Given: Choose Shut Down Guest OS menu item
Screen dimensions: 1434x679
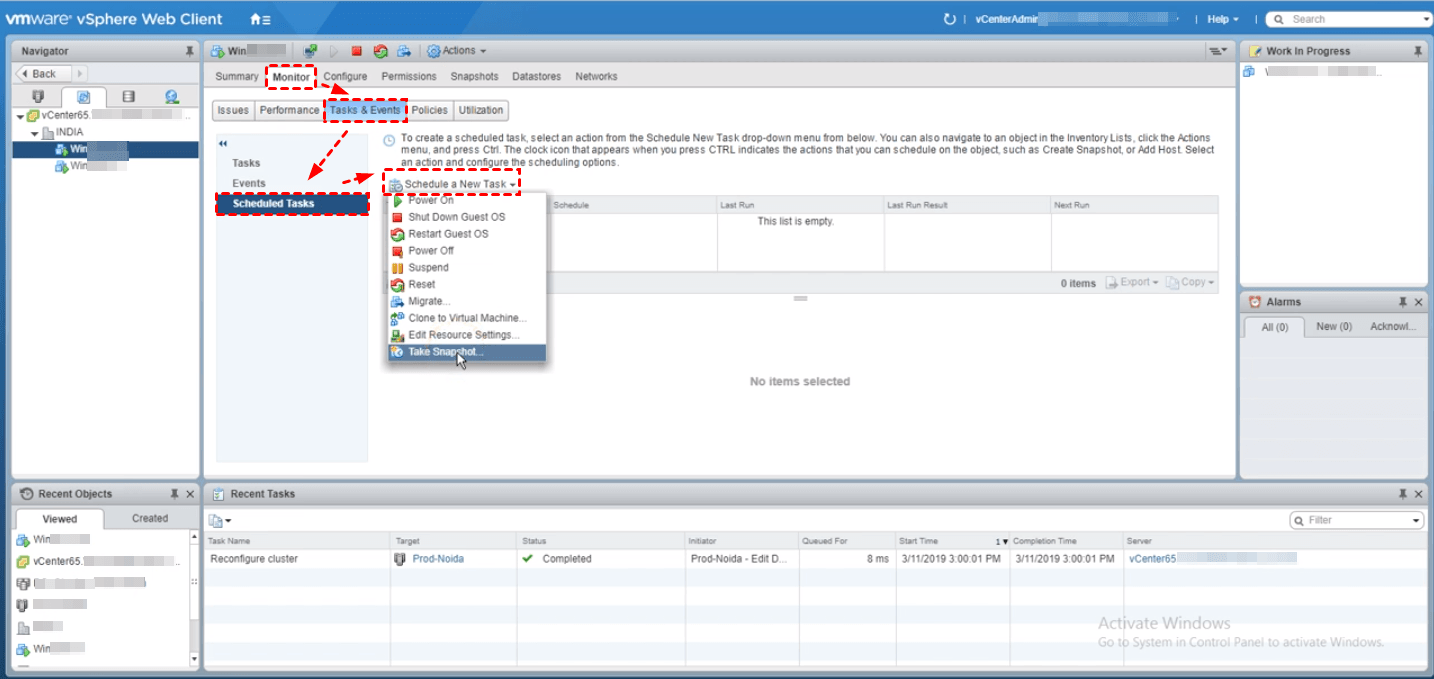Looking at the screenshot, I should pyautogui.click(x=466, y=217).
